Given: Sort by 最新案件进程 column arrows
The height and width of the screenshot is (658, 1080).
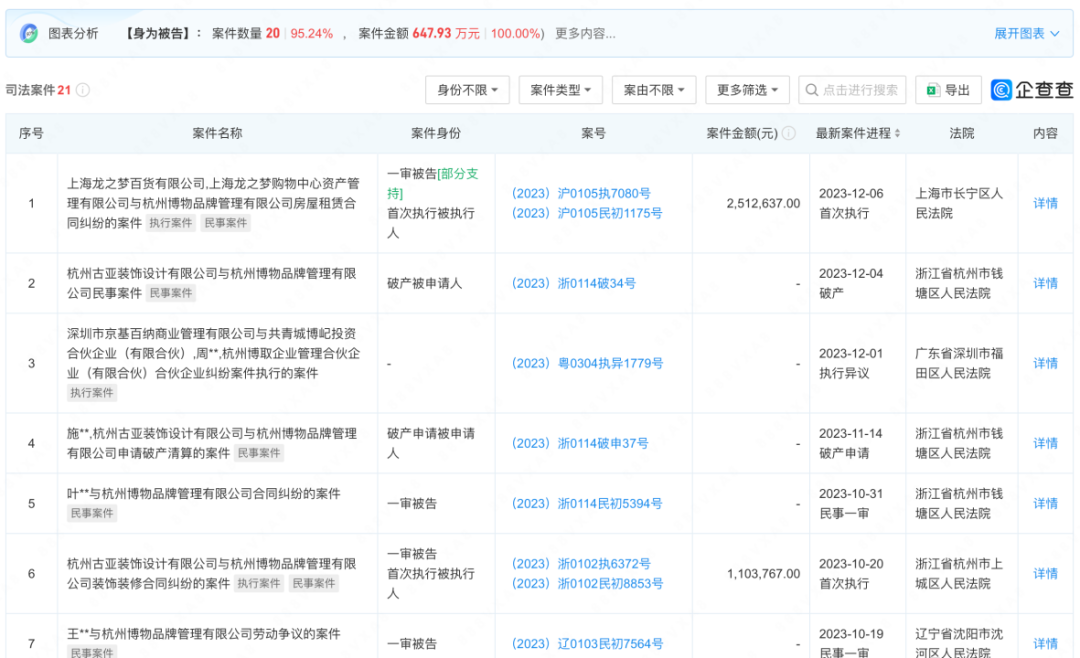Looking at the screenshot, I should 897,133.
